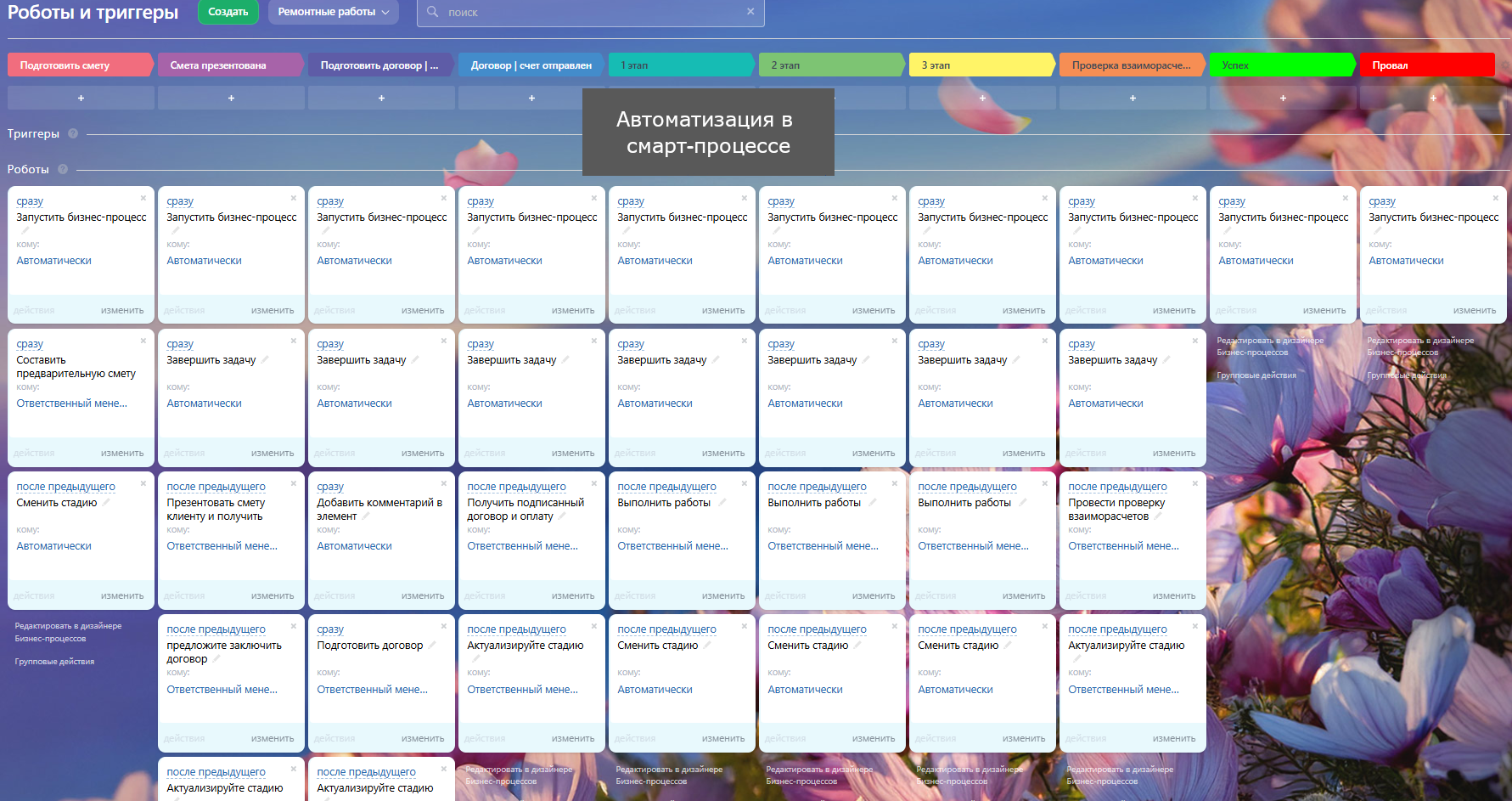Add a robot under 'Подготовить смету' stage with plus
The width and height of the screenshot is (1512, 801).
[x=81, y=99]
